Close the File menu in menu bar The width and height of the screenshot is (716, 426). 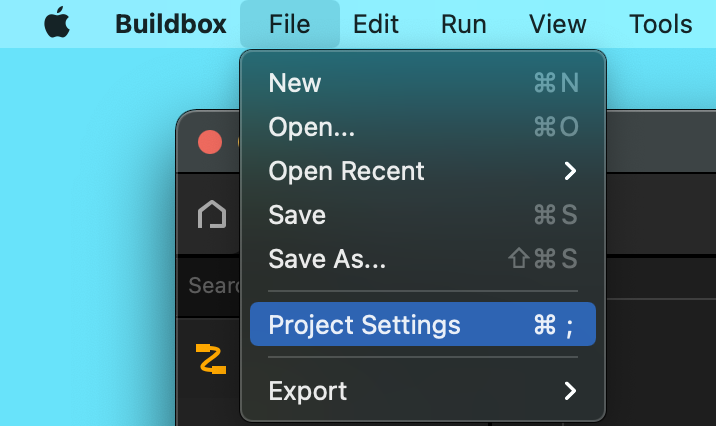[x=290, y=24]
